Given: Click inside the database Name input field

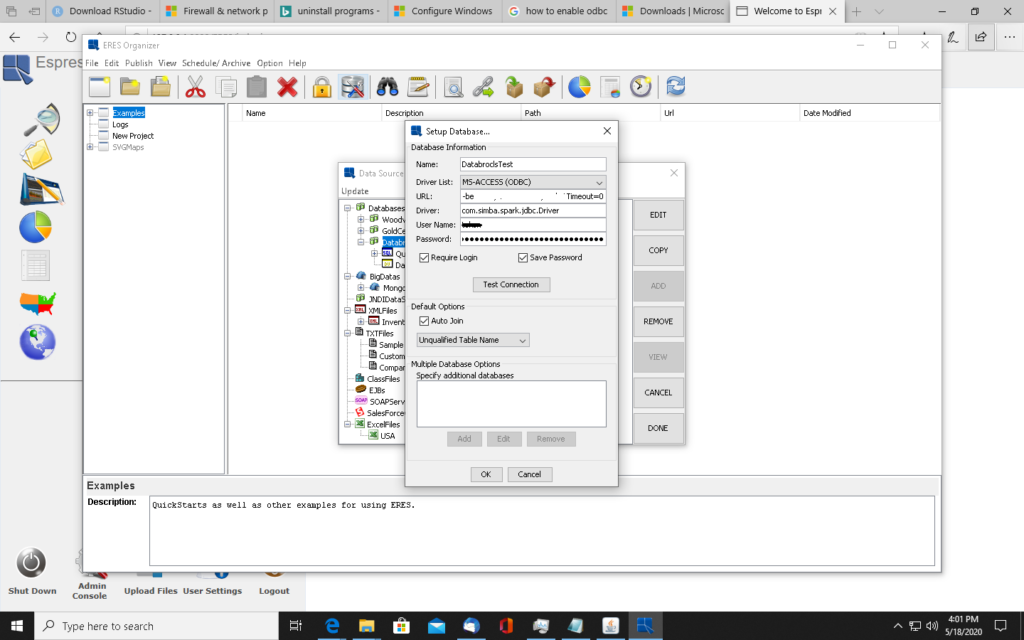Looking at the screenshot, I should click(x=533, y=163).
